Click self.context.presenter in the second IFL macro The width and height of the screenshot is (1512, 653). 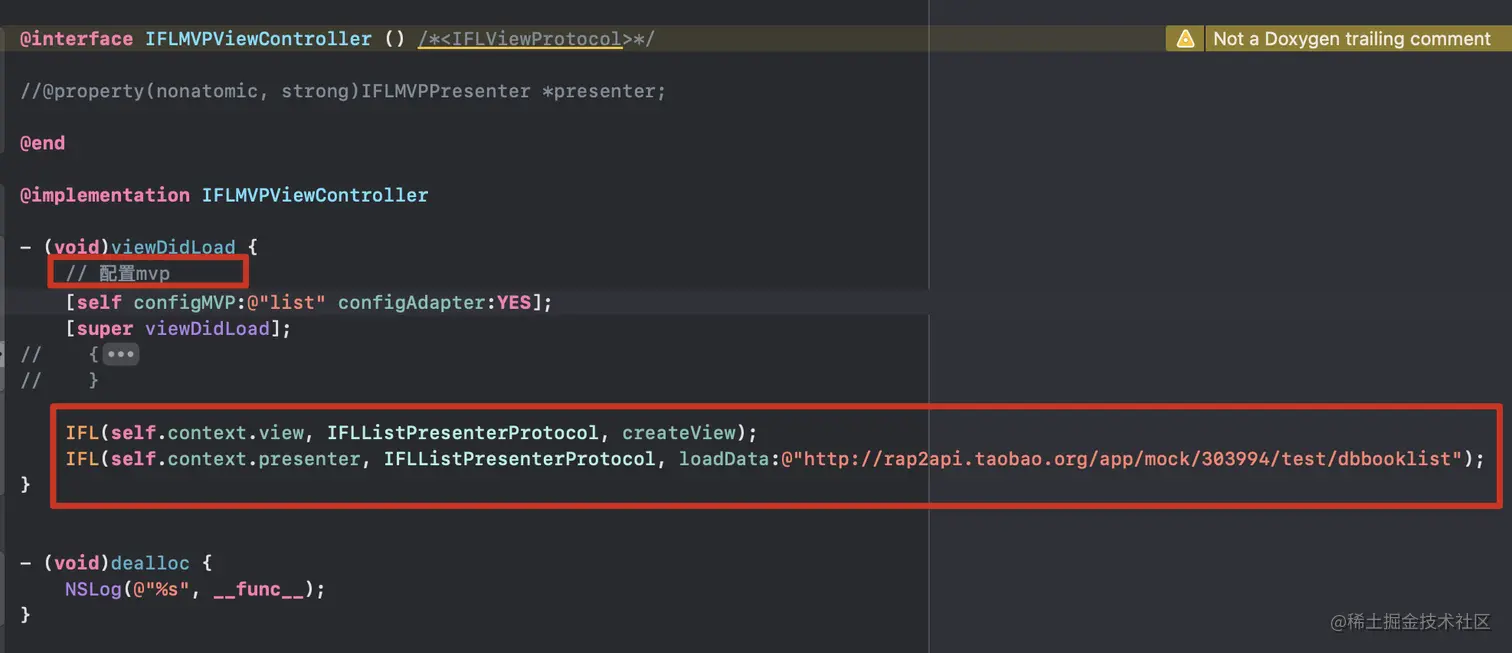(236, 459)
